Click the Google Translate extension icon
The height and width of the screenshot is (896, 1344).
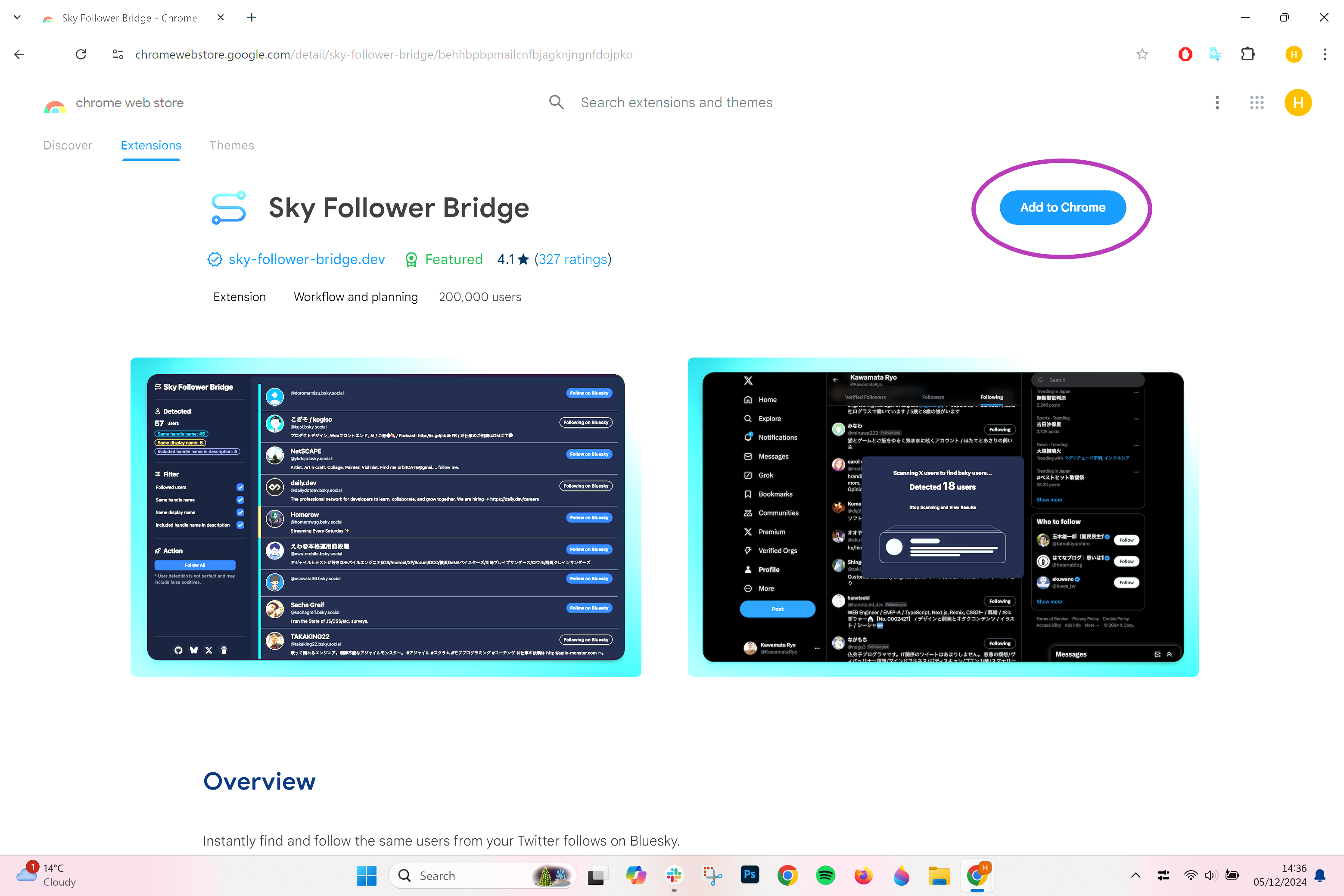point(1216,54)
